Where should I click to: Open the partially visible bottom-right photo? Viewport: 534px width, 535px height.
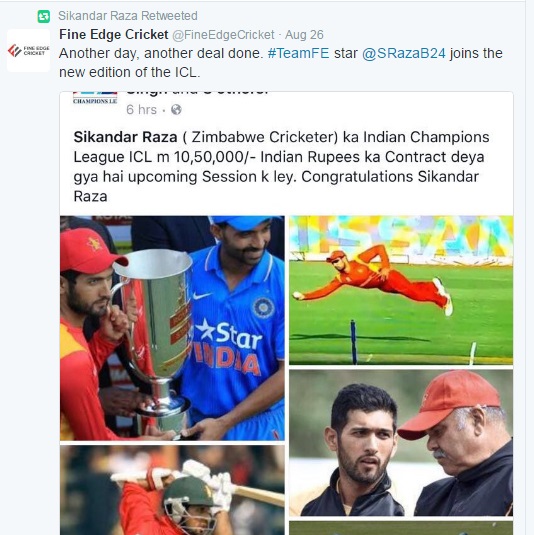coord(401,528)
